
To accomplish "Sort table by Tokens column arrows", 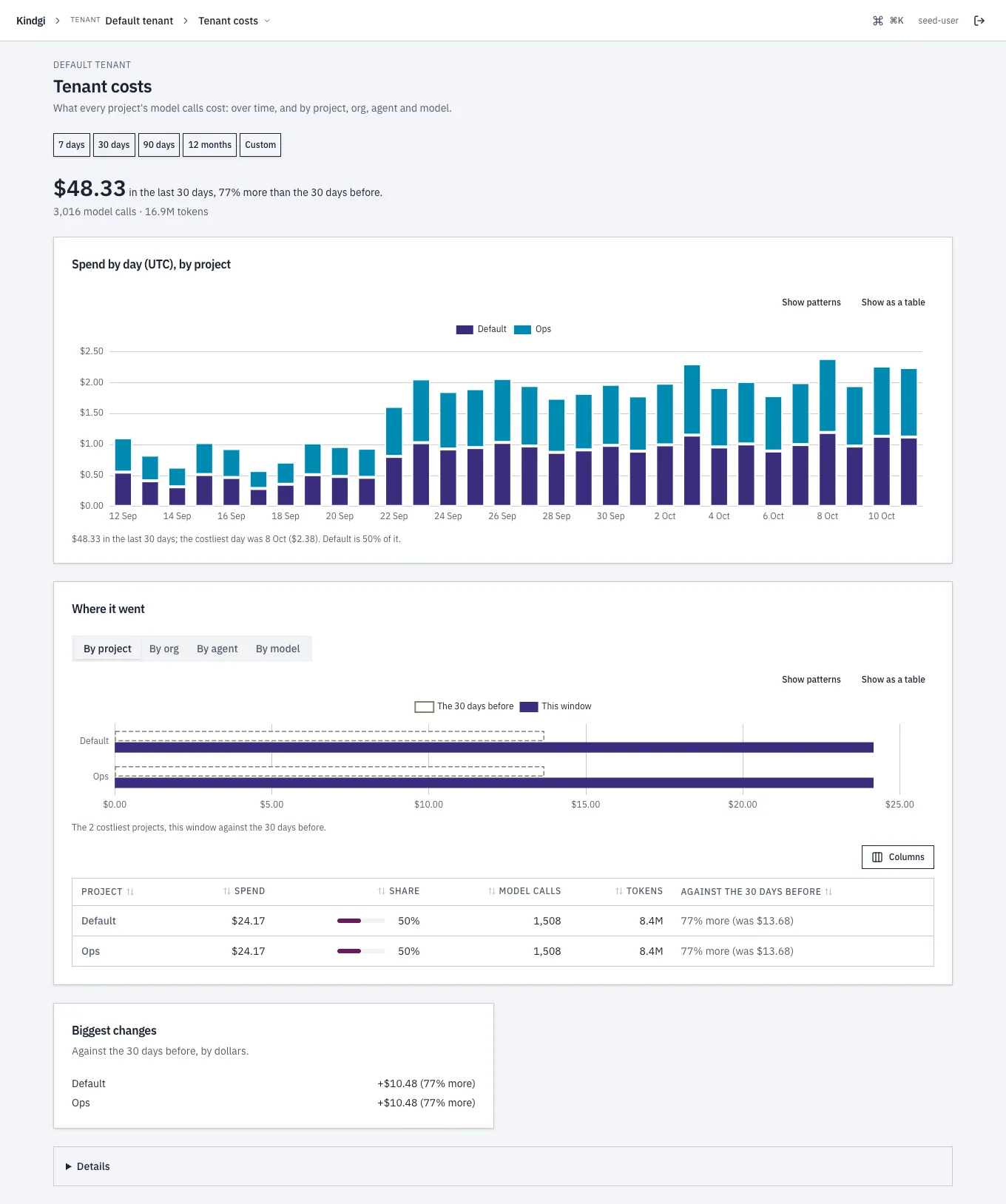I will (619, 892).
